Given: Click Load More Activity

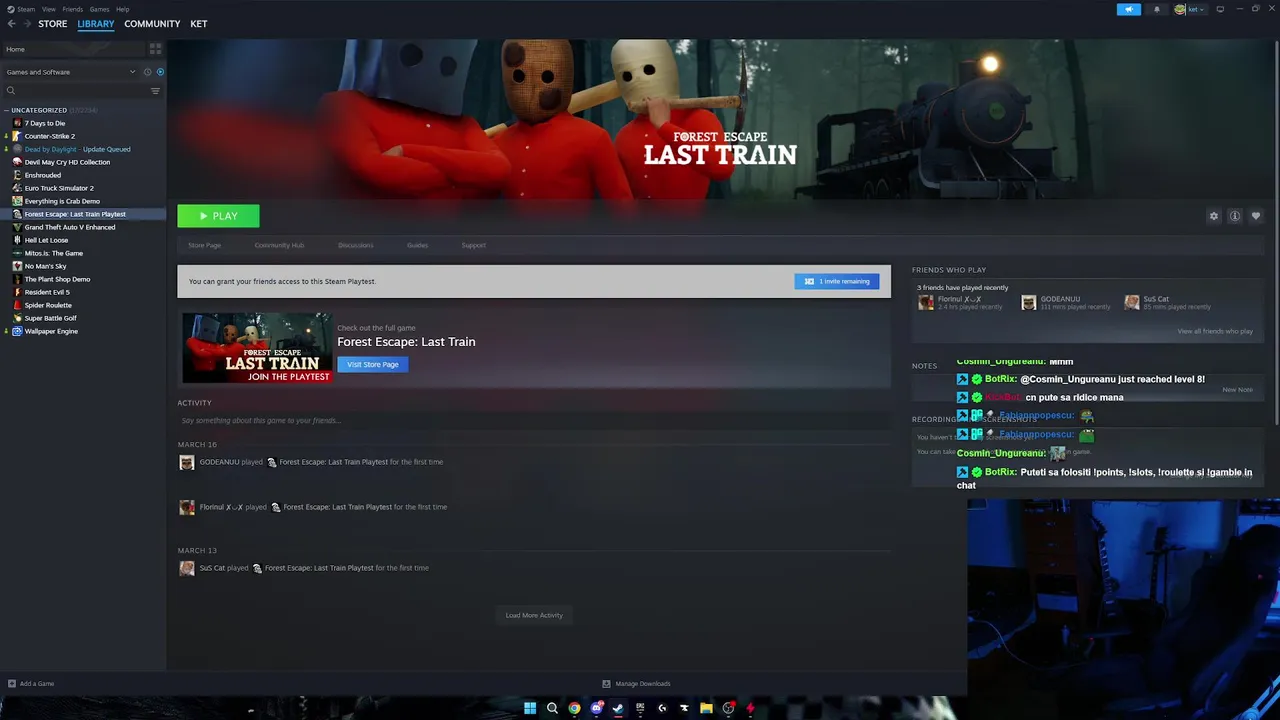Looking at the screenshot, I should point(534,615).
